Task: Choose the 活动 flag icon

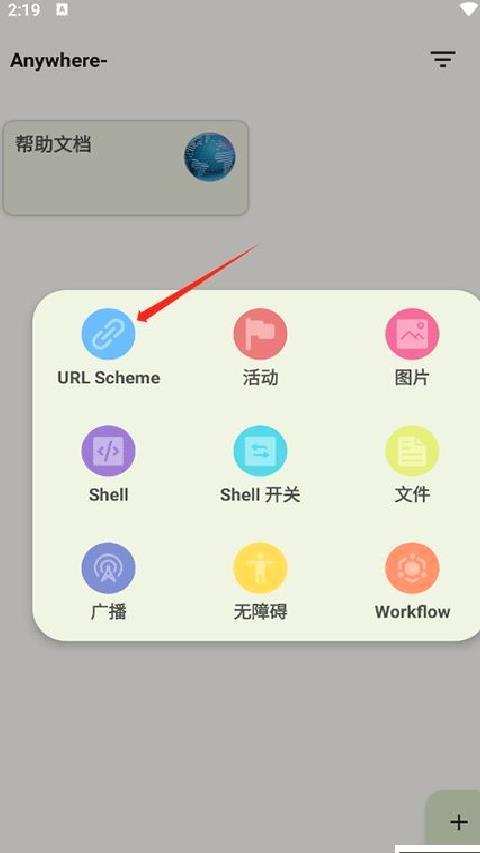Action: point(260,333)
